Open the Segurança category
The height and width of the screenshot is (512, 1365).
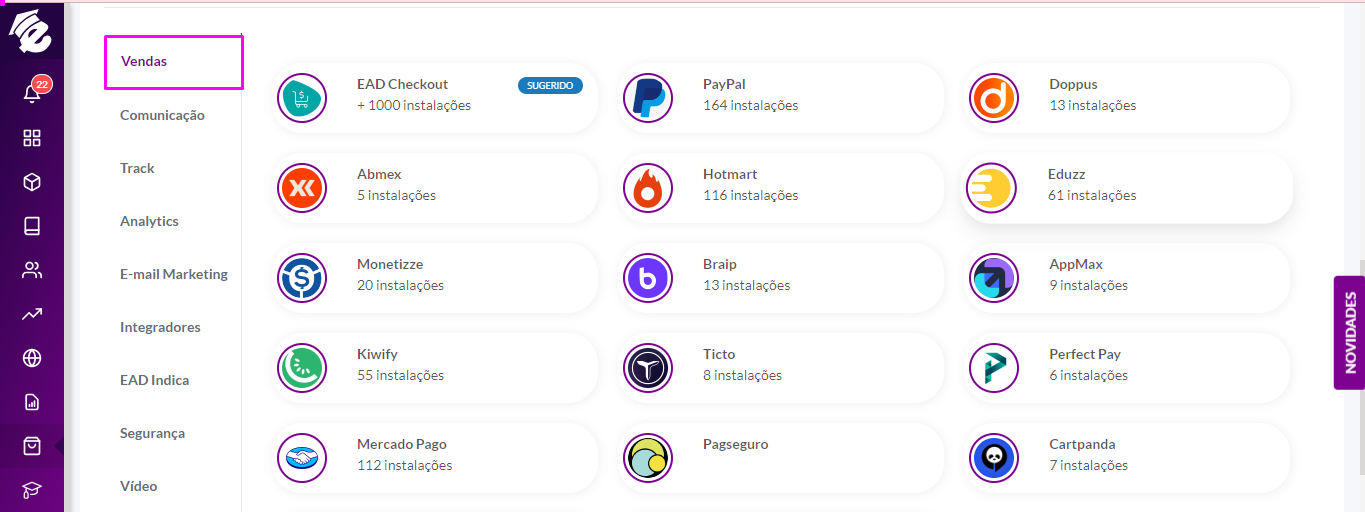(x=152, y=433)
